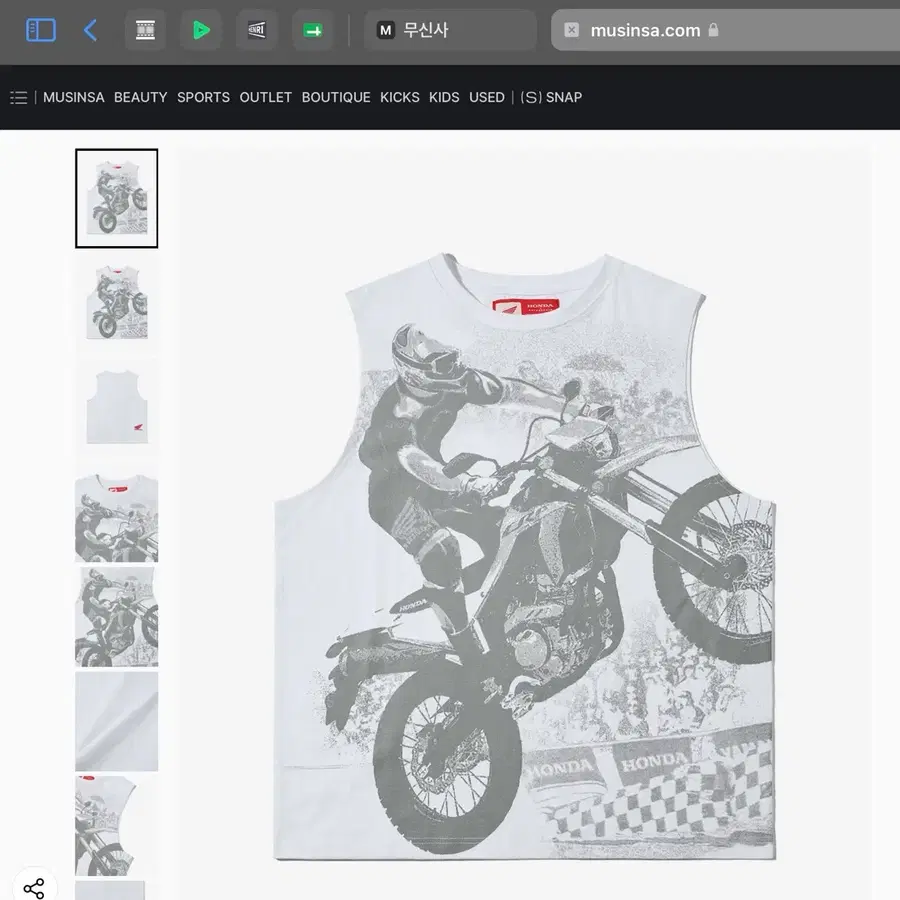Open the BOUTIQUE section
The width and height of the screenshot is (900, 900).
pos(336,98)
